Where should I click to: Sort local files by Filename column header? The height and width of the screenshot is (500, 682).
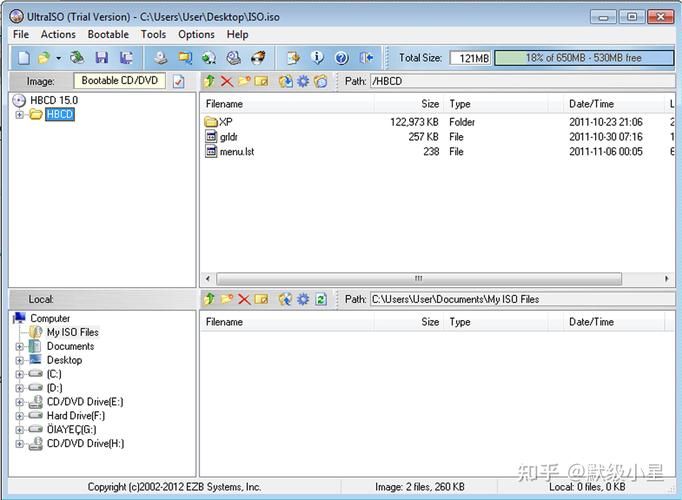[x=287, y=322]
